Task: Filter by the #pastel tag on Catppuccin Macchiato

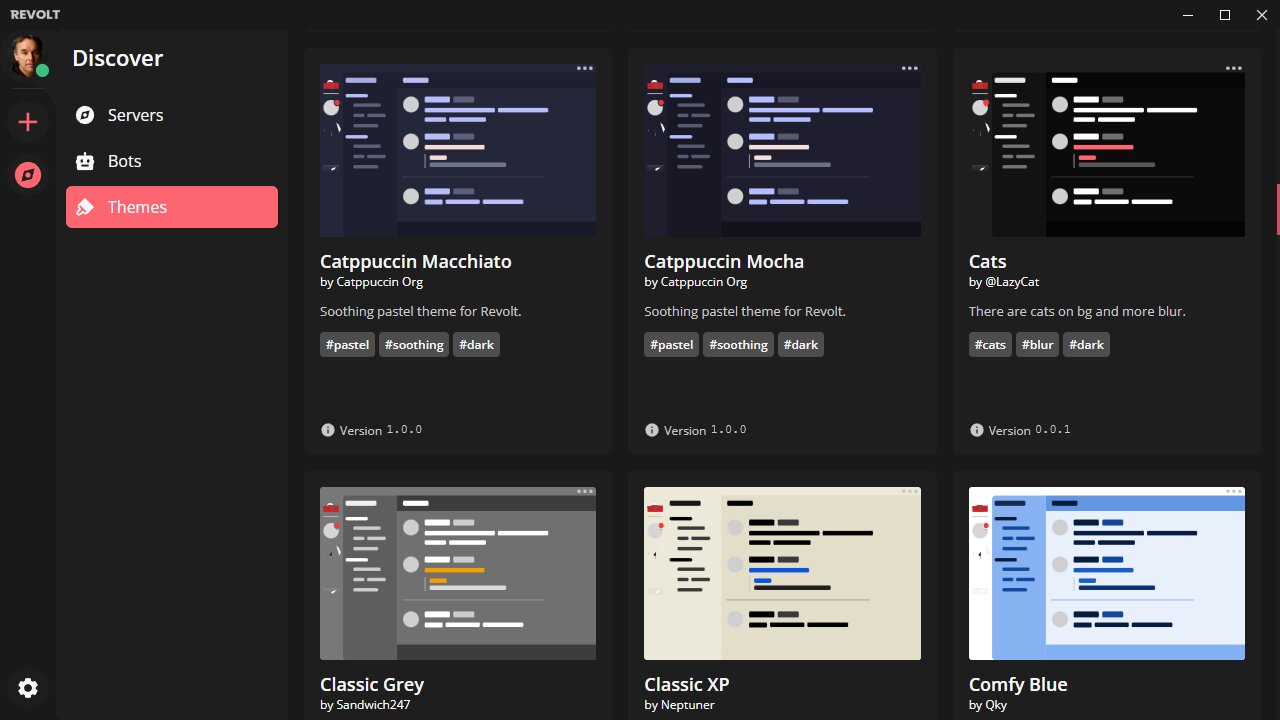Action: coord(348,345)
